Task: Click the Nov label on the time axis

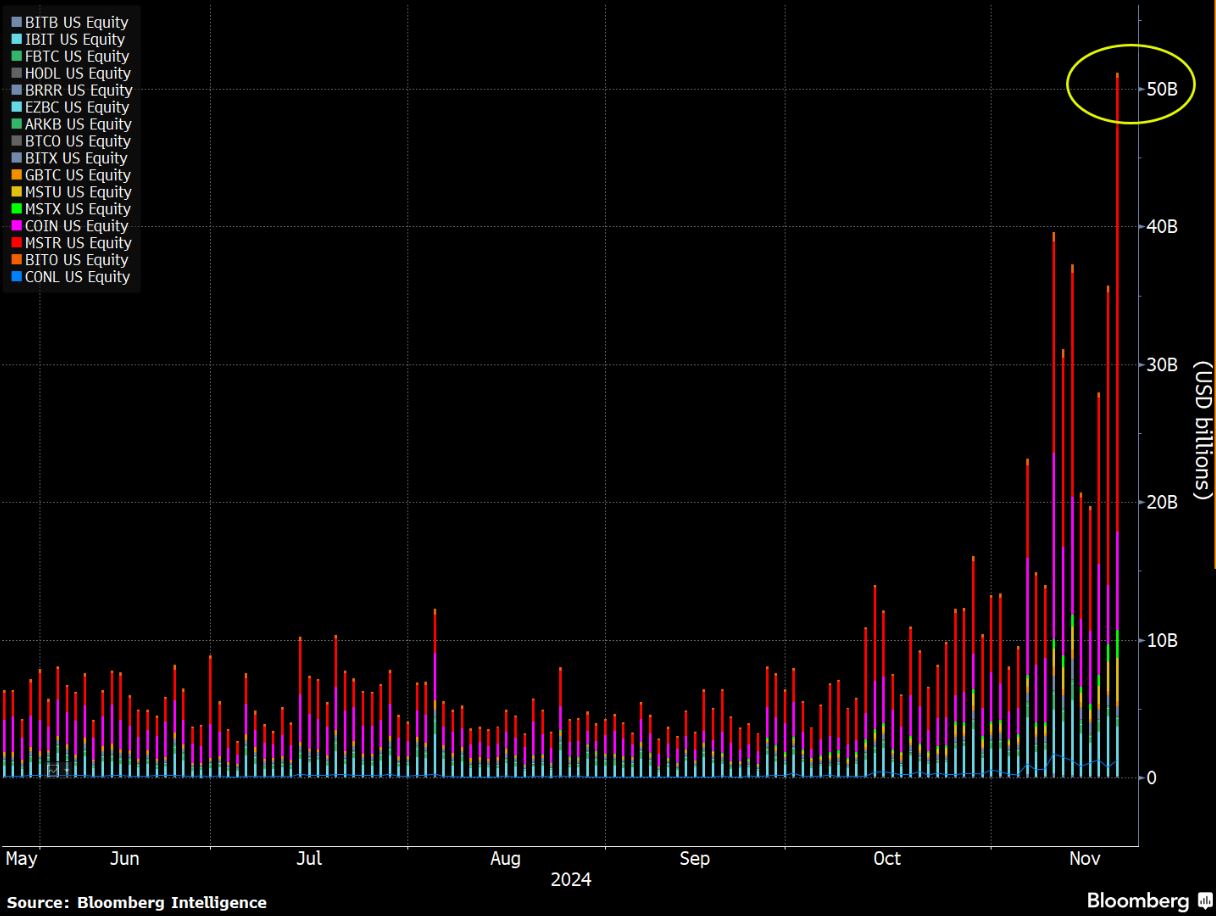Action: (x=1085, y=859)
